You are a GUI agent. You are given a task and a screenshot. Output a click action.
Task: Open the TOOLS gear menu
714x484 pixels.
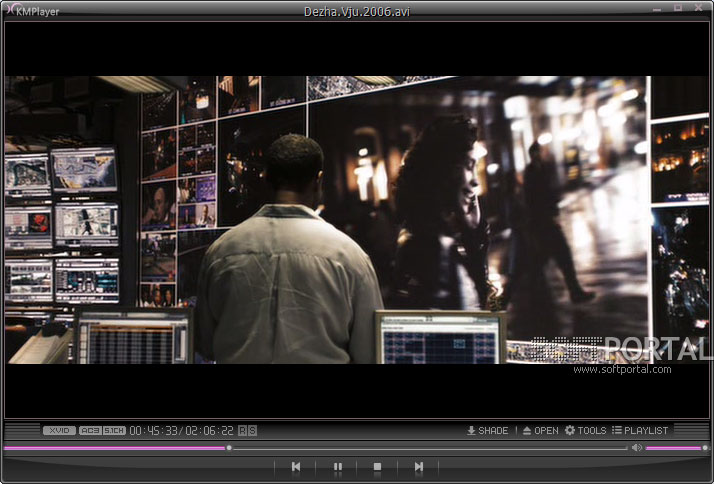[x=585, y=430]
